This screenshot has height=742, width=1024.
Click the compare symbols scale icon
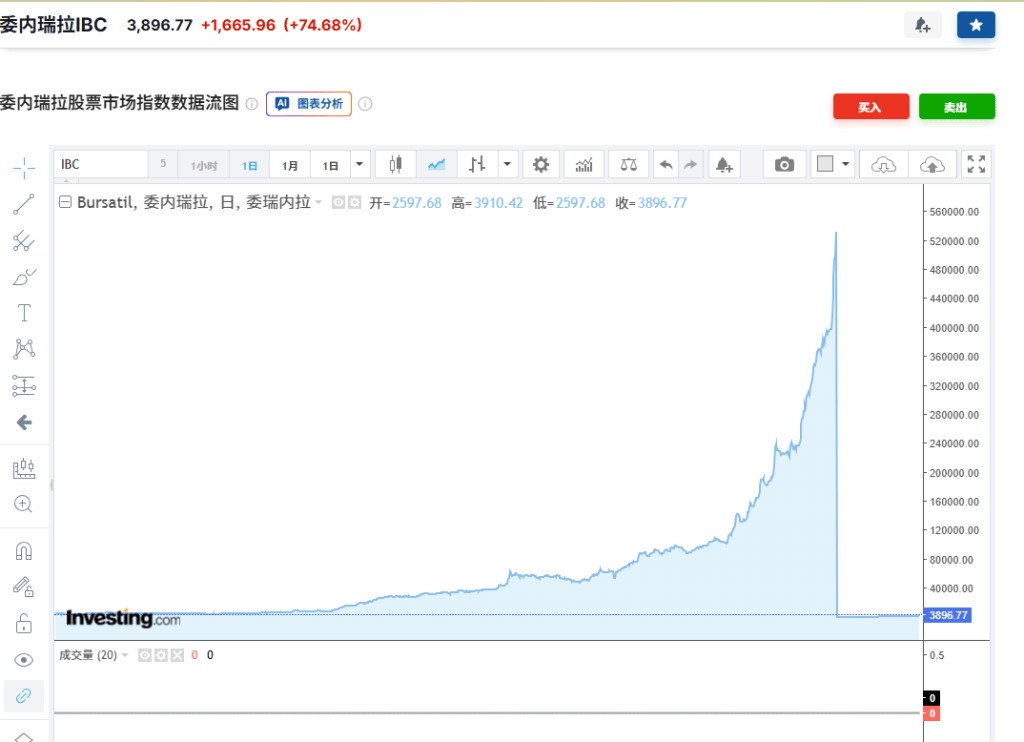point(628,165)
